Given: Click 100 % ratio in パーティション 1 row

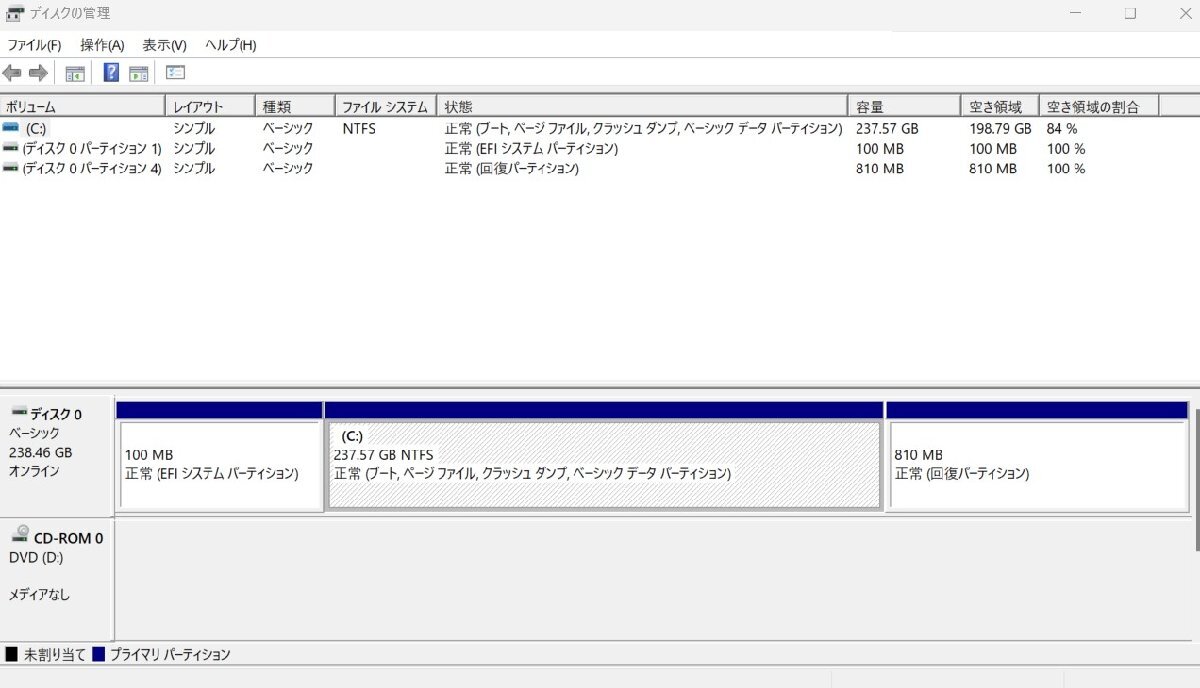Looking at the screenshot, I should point(1066,149).
